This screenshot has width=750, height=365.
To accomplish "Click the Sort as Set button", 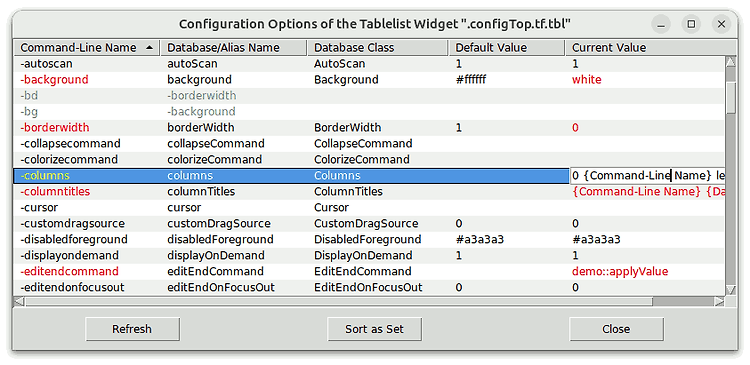I will pyautogui.click(x=375, y=329).
